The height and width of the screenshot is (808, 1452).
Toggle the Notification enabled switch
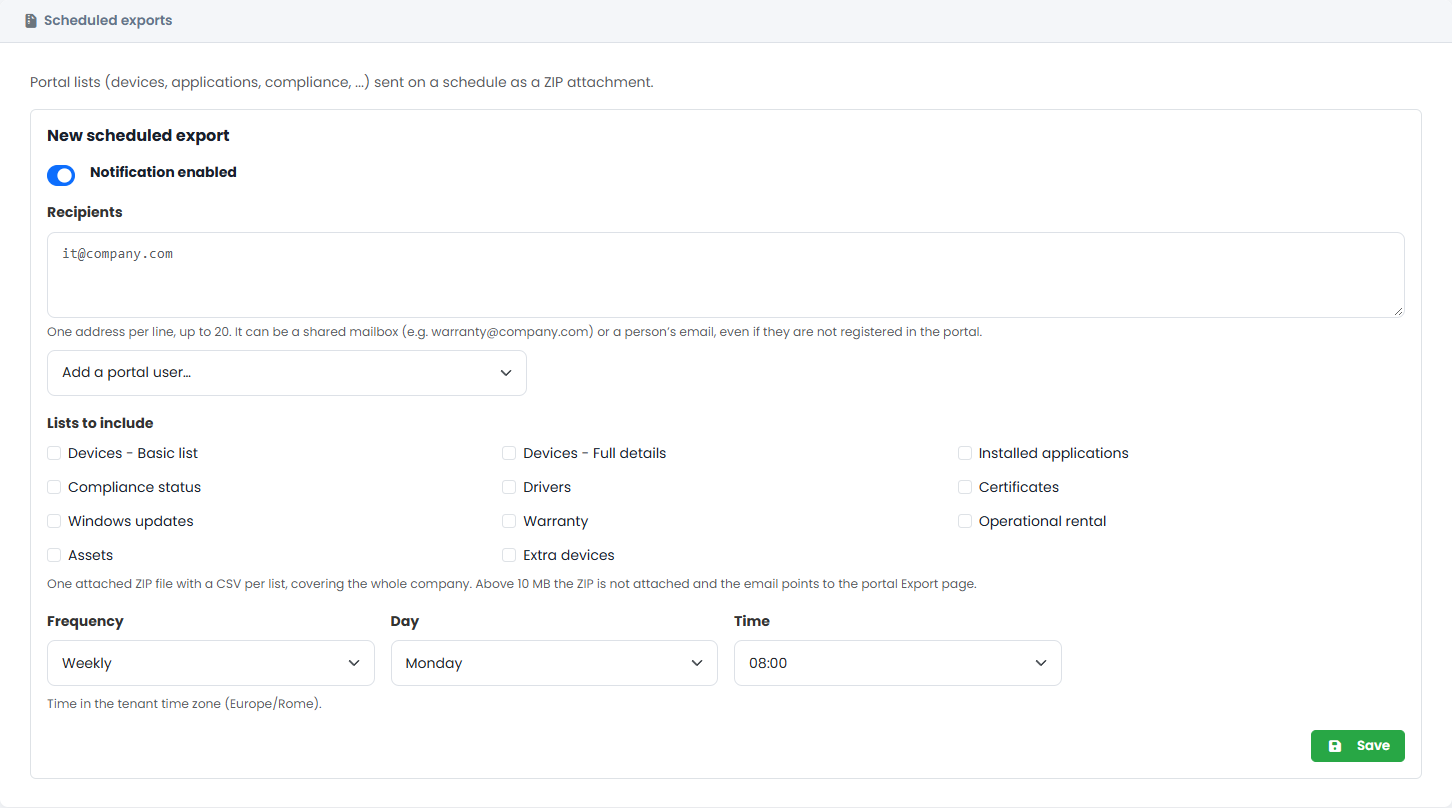61,175
